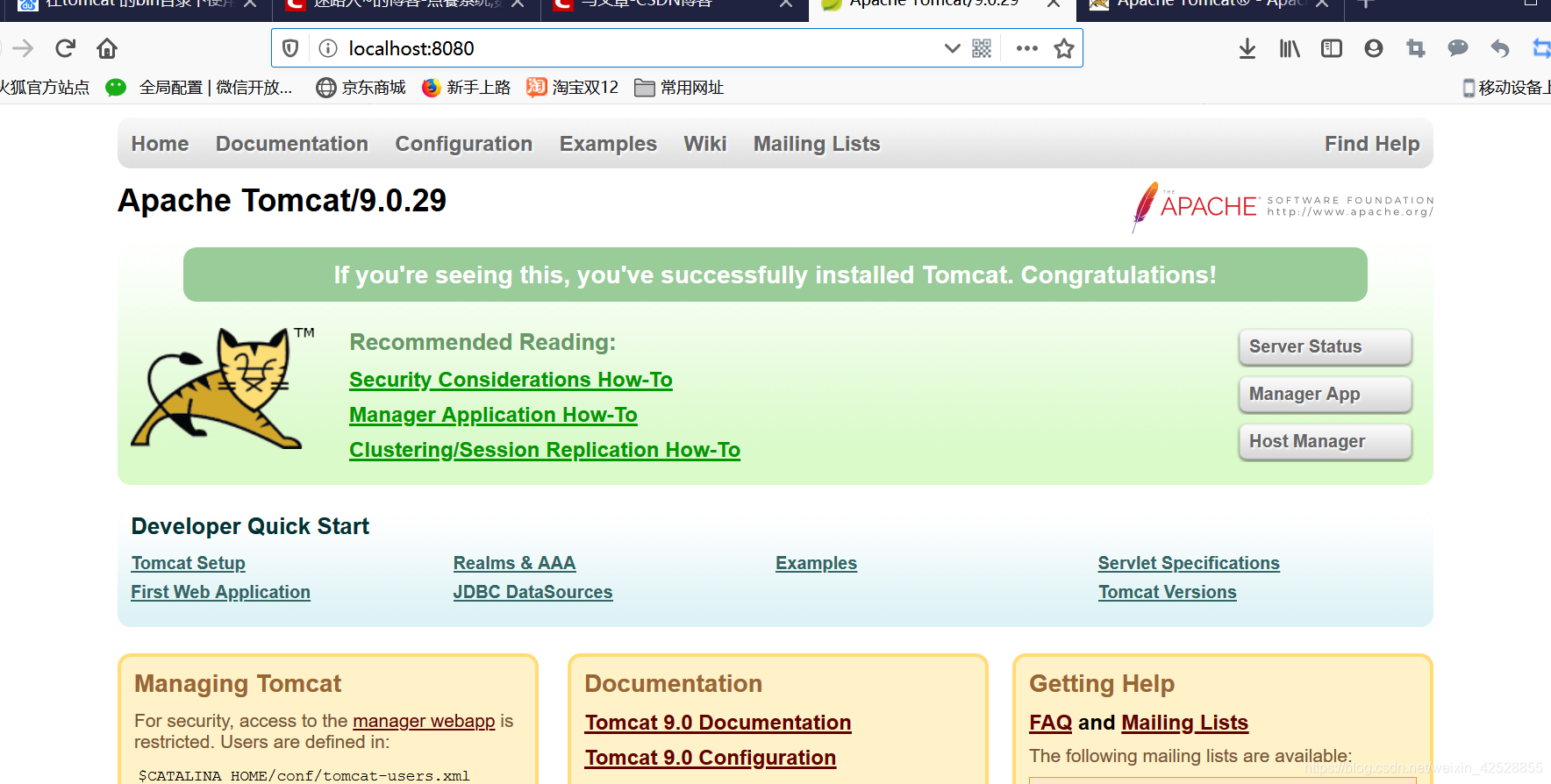
Task: Open the FAQ link in Getting Help
Action: [1051, 723]
